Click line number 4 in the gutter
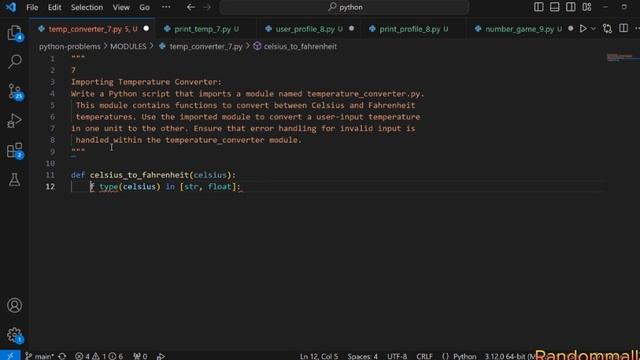Image resolution: width=640 pixels, height=360 pixels. [52, 93]
